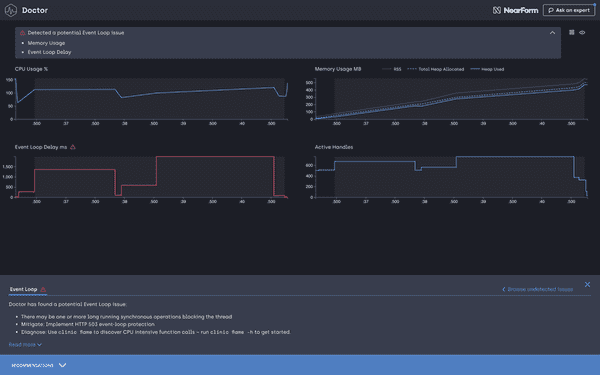This screenshot has width=600, height=375.
Task: Toggle the eye visibility icon
Action: pos(582,33)
